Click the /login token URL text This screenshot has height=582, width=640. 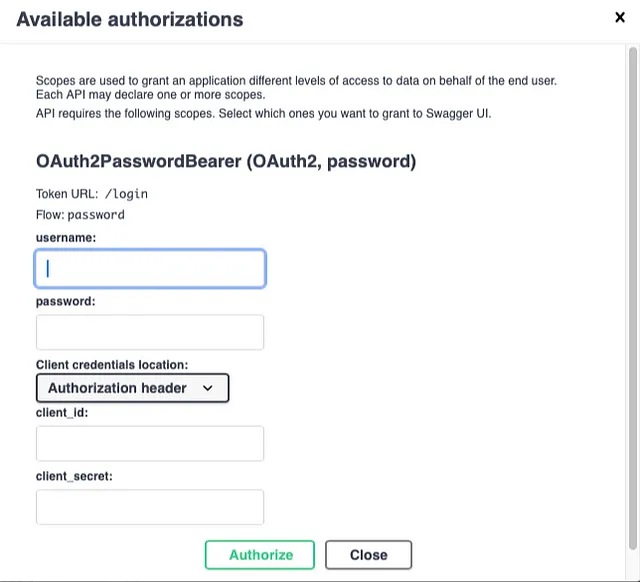point(126,194)
